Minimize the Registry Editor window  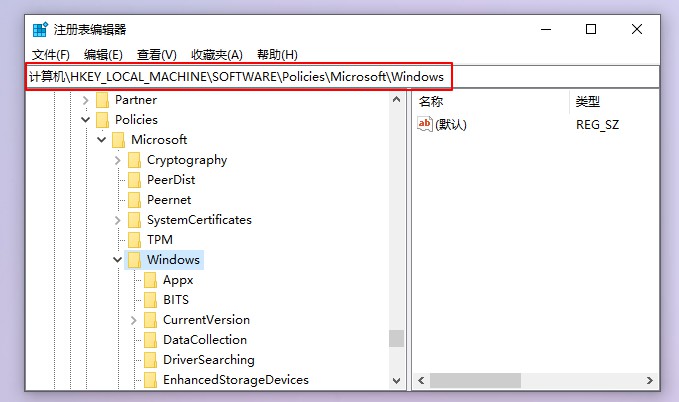tap(546, 29)
